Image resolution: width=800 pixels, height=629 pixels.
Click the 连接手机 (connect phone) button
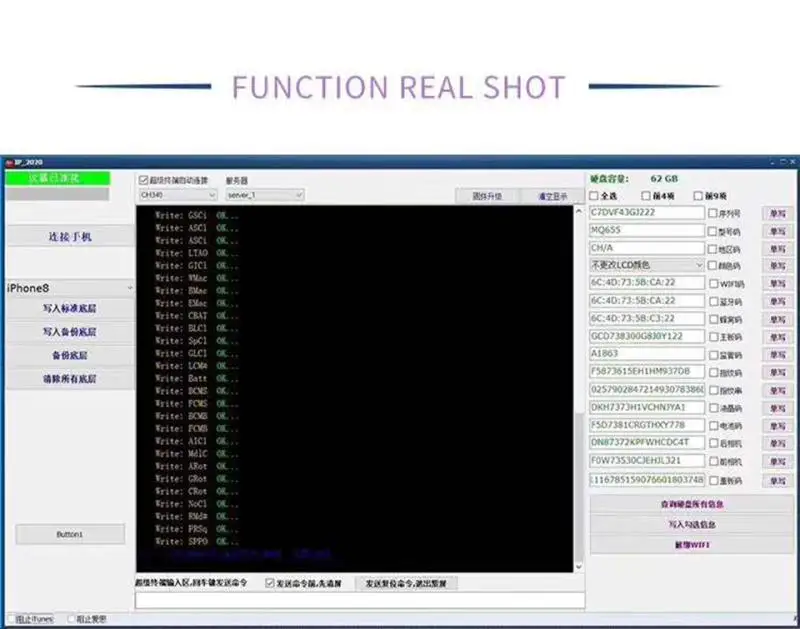point(70,237)
